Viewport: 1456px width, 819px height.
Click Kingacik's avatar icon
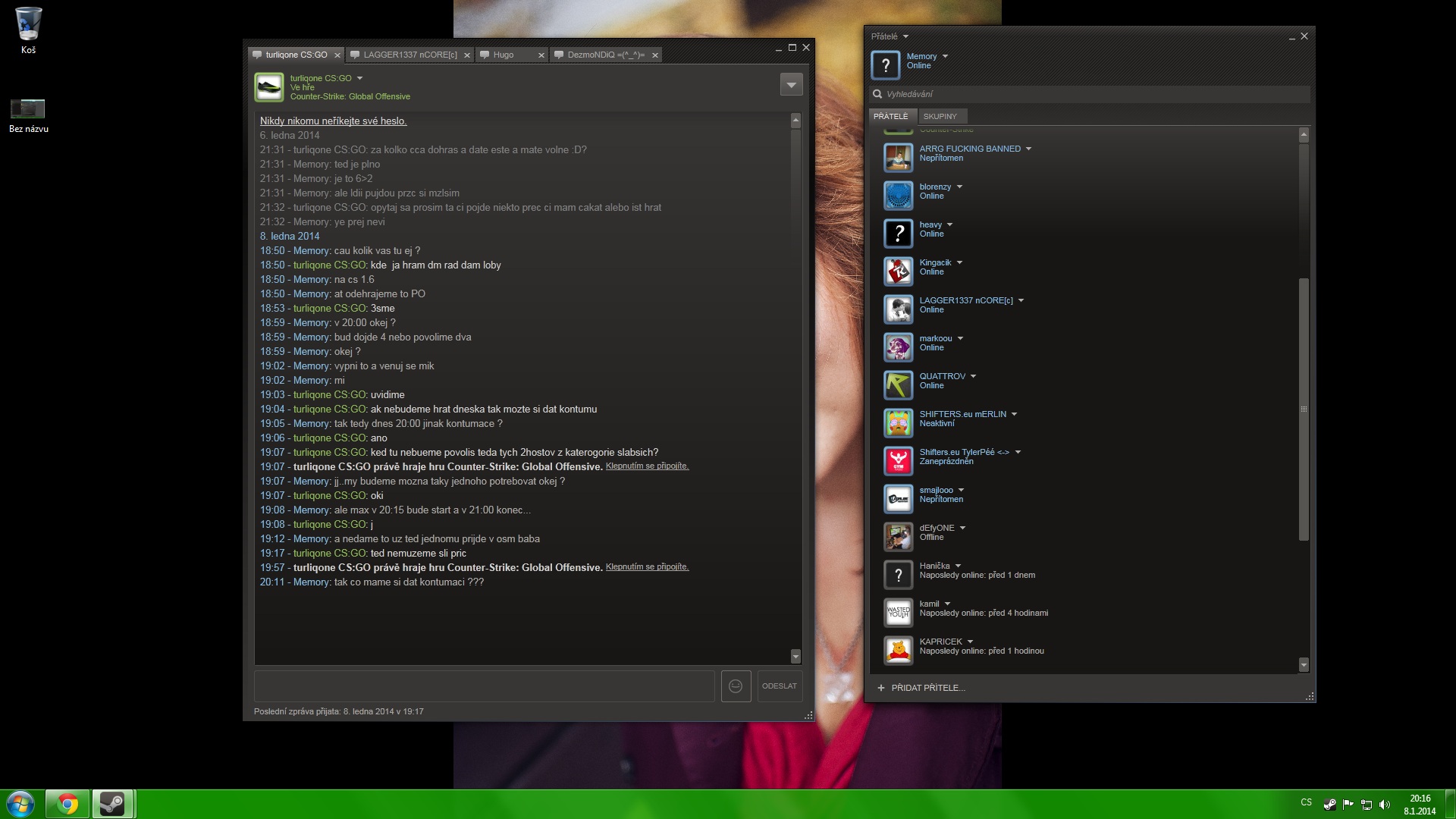(x=899, y=271)
